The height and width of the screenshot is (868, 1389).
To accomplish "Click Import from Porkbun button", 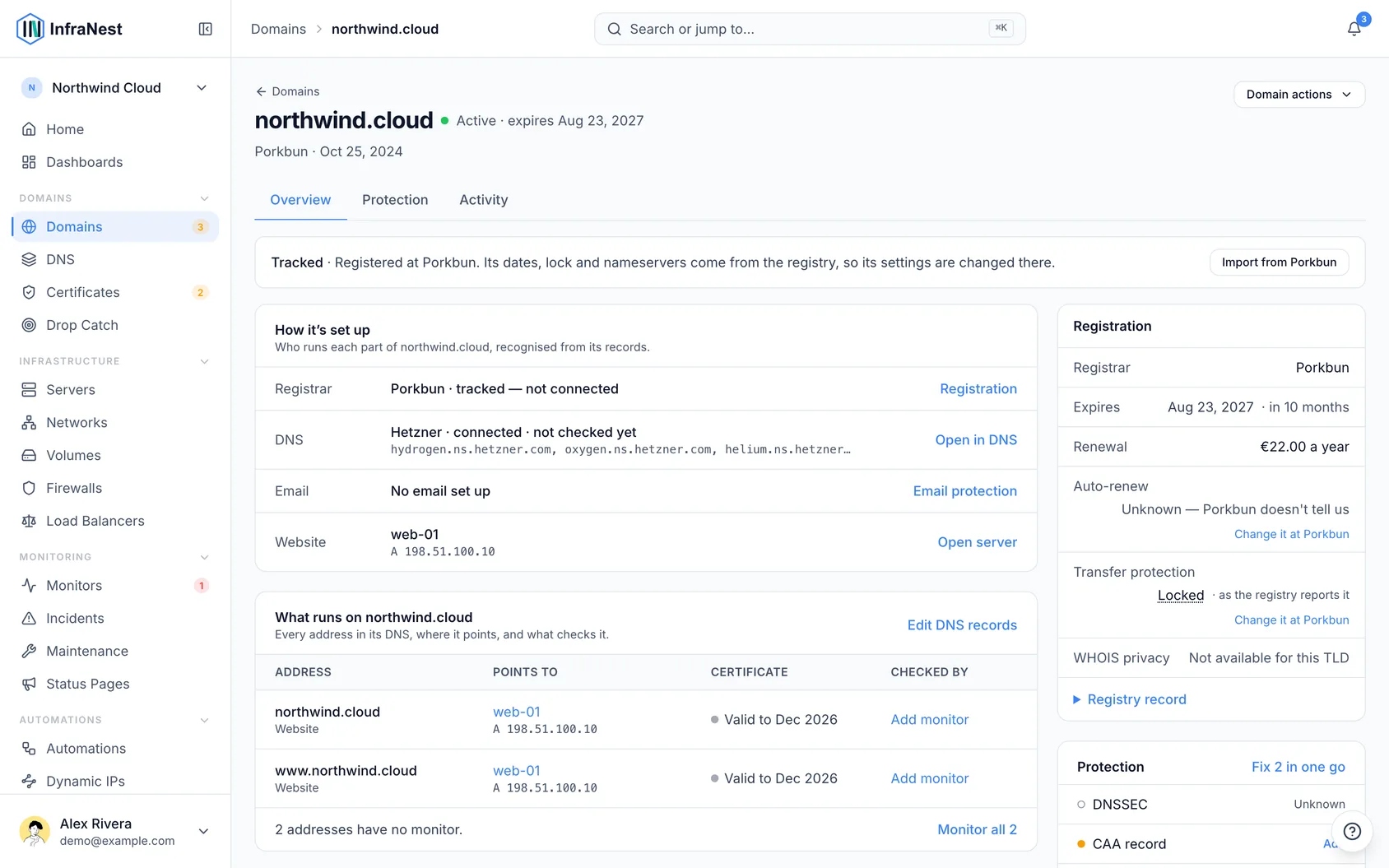I will (1279, 262).
